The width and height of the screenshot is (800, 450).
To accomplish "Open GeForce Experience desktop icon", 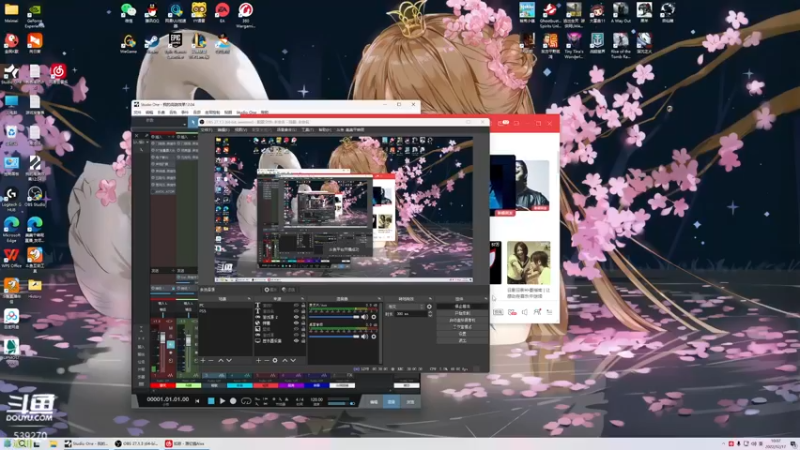I will pyautogui.click(x=34, y=15).
